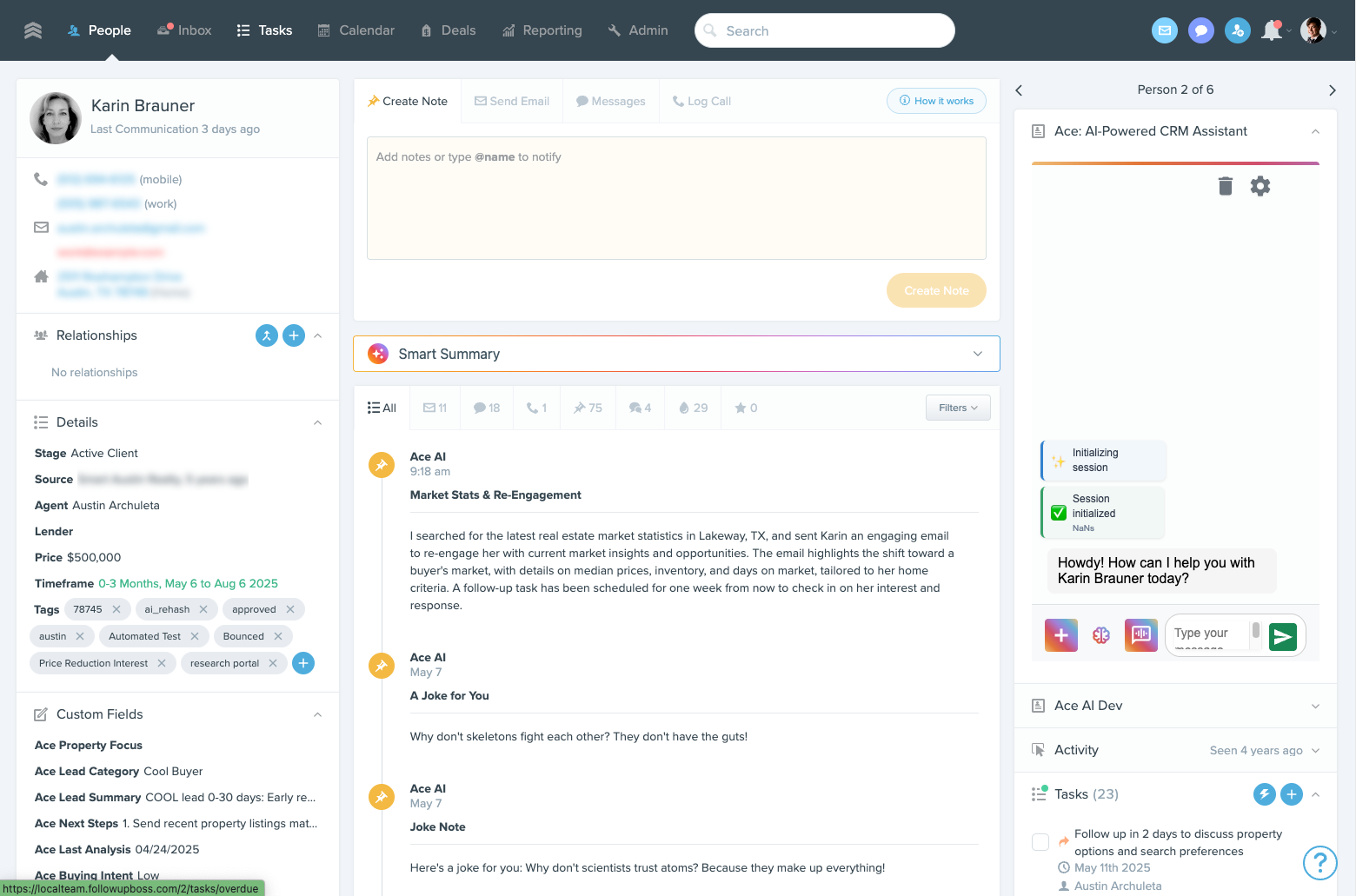
Task: Collapse the Tasks panel
Action: click(x=1316, y=794)
